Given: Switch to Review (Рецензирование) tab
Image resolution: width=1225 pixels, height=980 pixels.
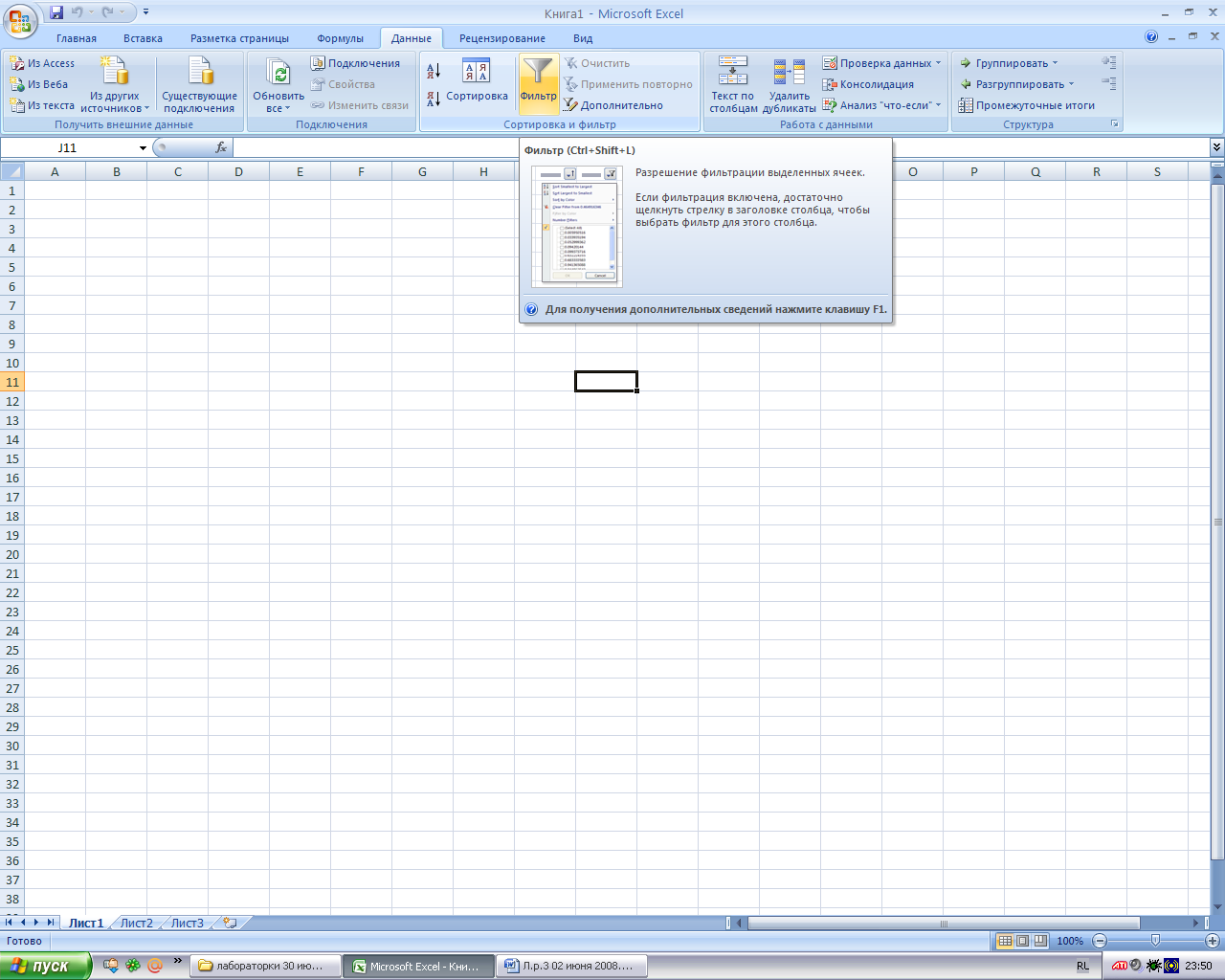Looking at the screenshot, I should click(x=502, y=38).
